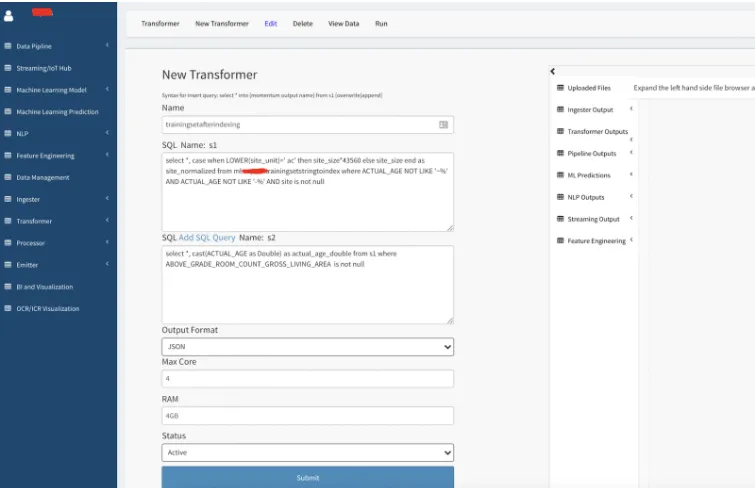Screen dimensions: 755x488
Task: Click the Uploaded Files database icon
Action: coord(561,88)
